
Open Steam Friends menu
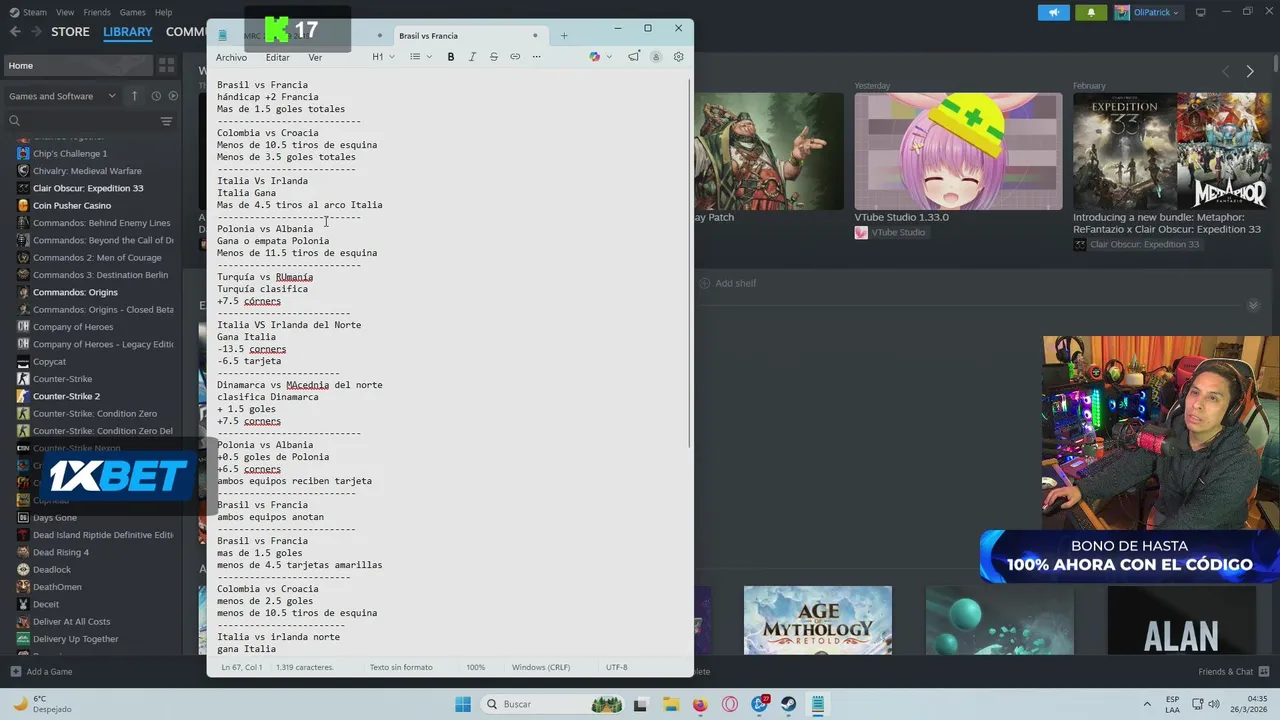(x=97, y=12)
